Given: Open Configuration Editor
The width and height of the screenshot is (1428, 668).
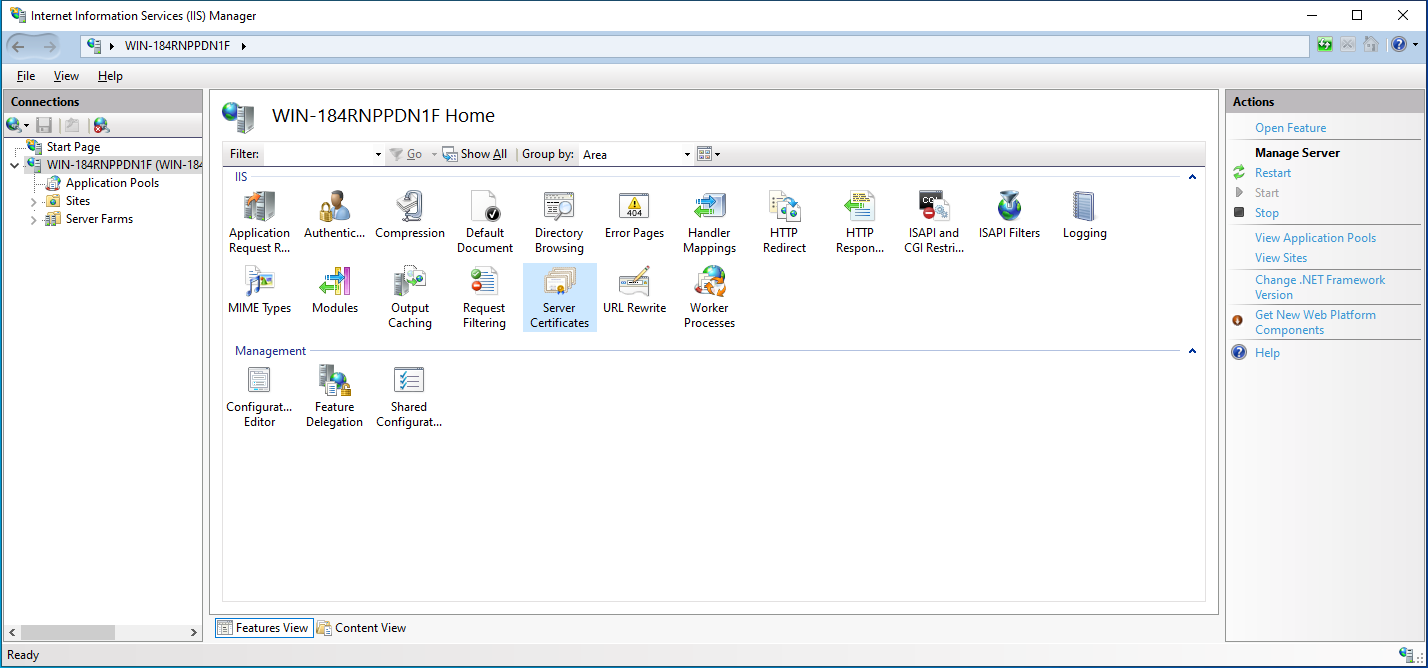Looking at the screenshot, I should tap(260, 396).
